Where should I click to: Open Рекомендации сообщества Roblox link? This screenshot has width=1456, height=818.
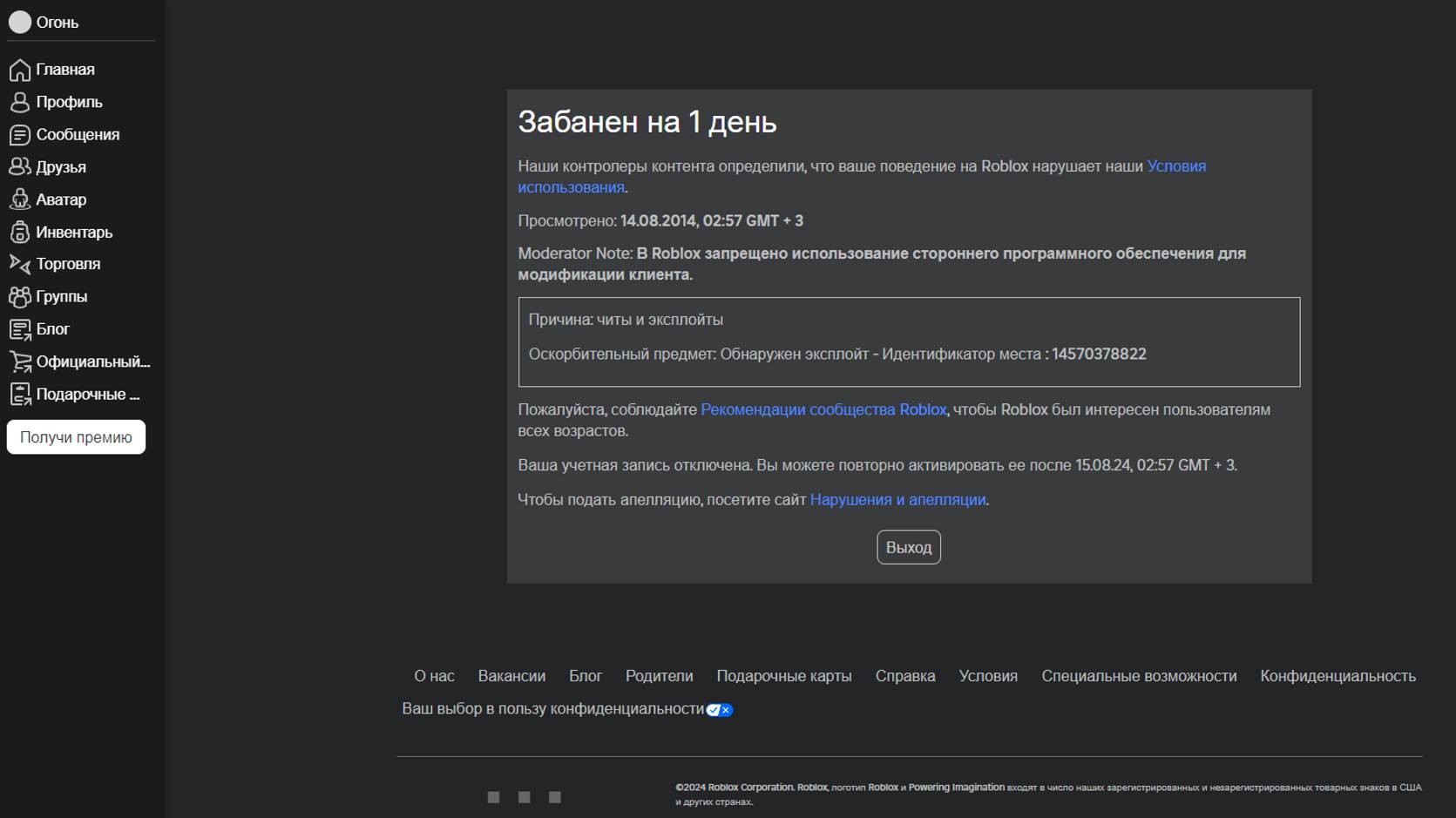tap(823, 409)
